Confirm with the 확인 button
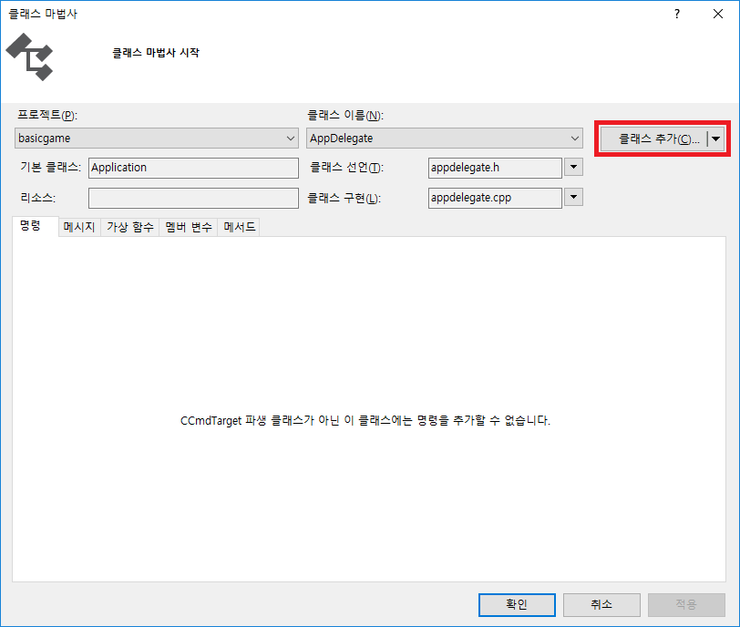Screen dimensions: 740x627 tap(516, 605)
